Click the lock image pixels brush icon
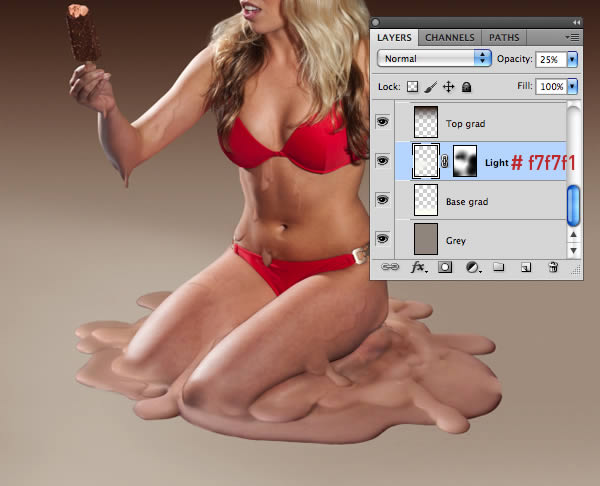The height and width of the screenshot is (486, 600). [x=430, y=87]
